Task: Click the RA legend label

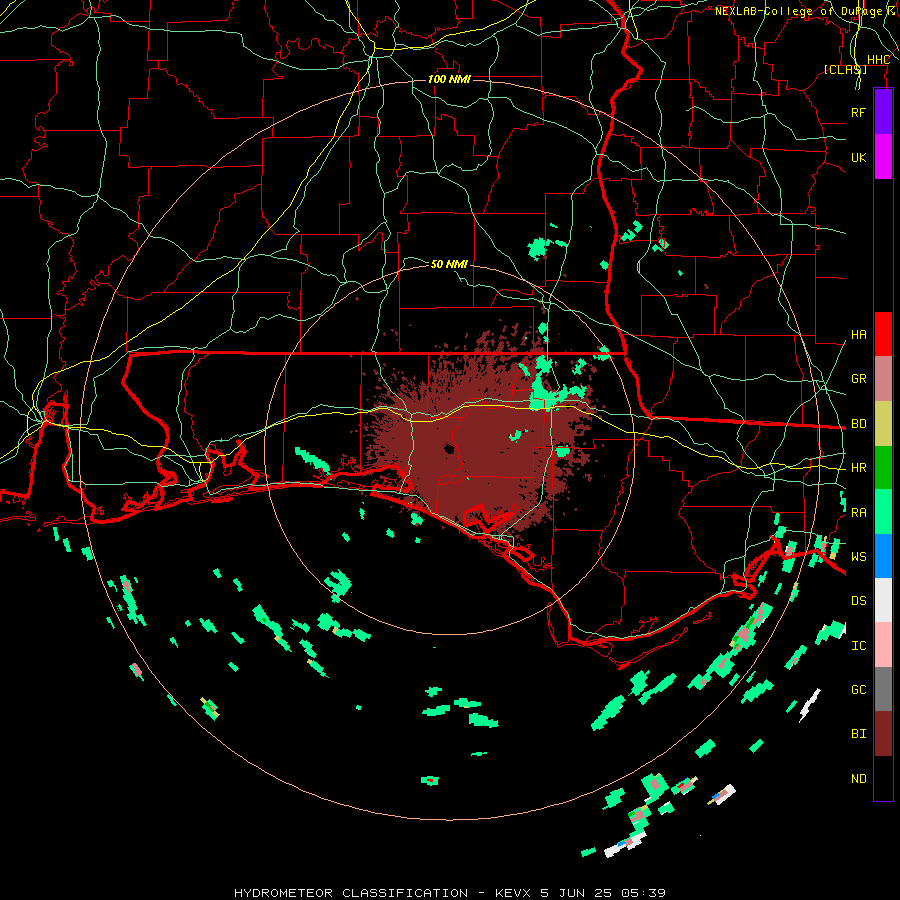Action: [859, 513]
